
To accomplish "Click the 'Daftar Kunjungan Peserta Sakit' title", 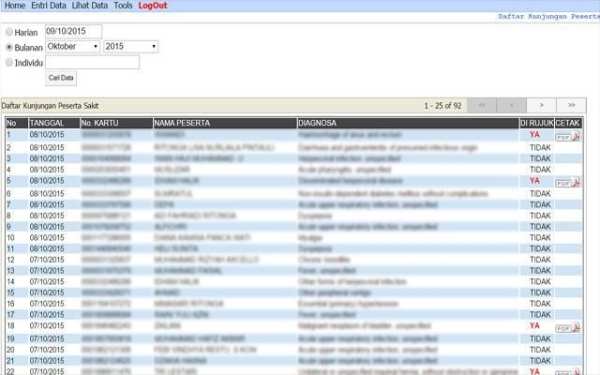I will [x=50, y=106].
